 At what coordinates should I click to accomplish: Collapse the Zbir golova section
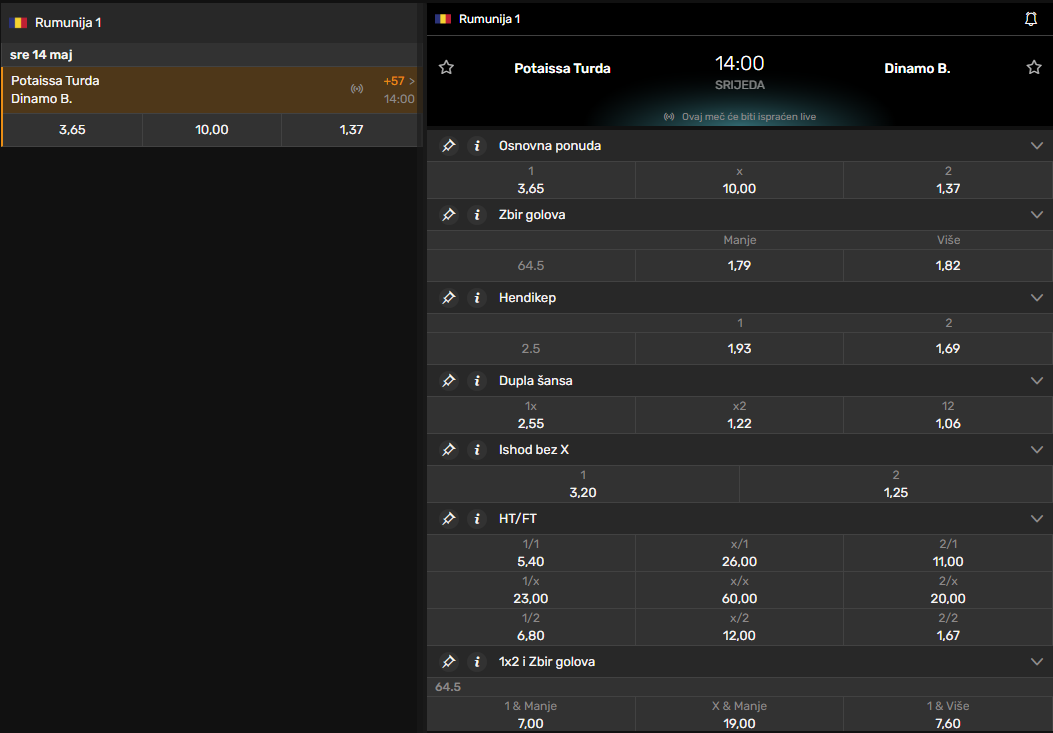coord(1037,215)
